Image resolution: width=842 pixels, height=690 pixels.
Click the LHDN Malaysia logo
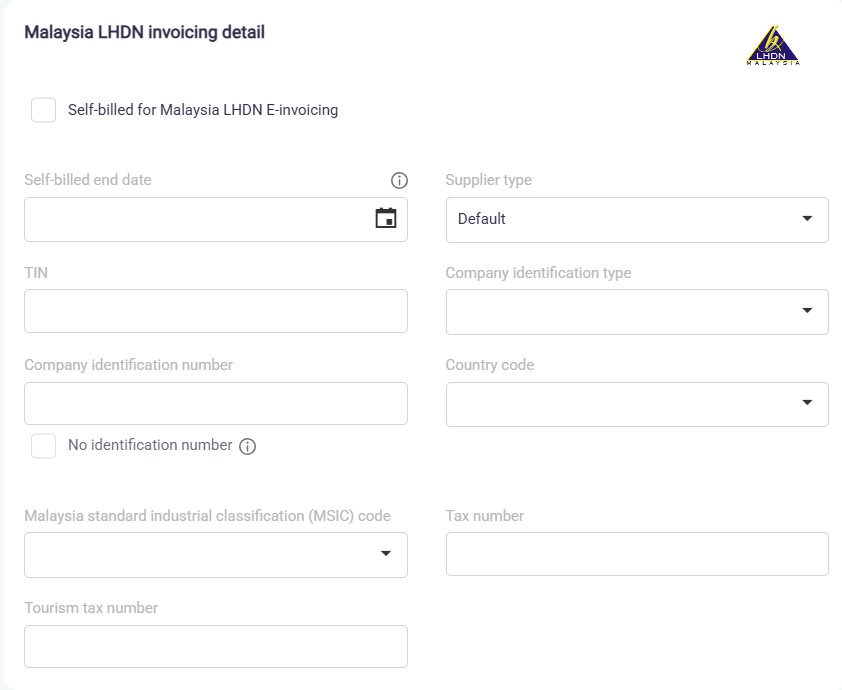(x=773, y=46)
